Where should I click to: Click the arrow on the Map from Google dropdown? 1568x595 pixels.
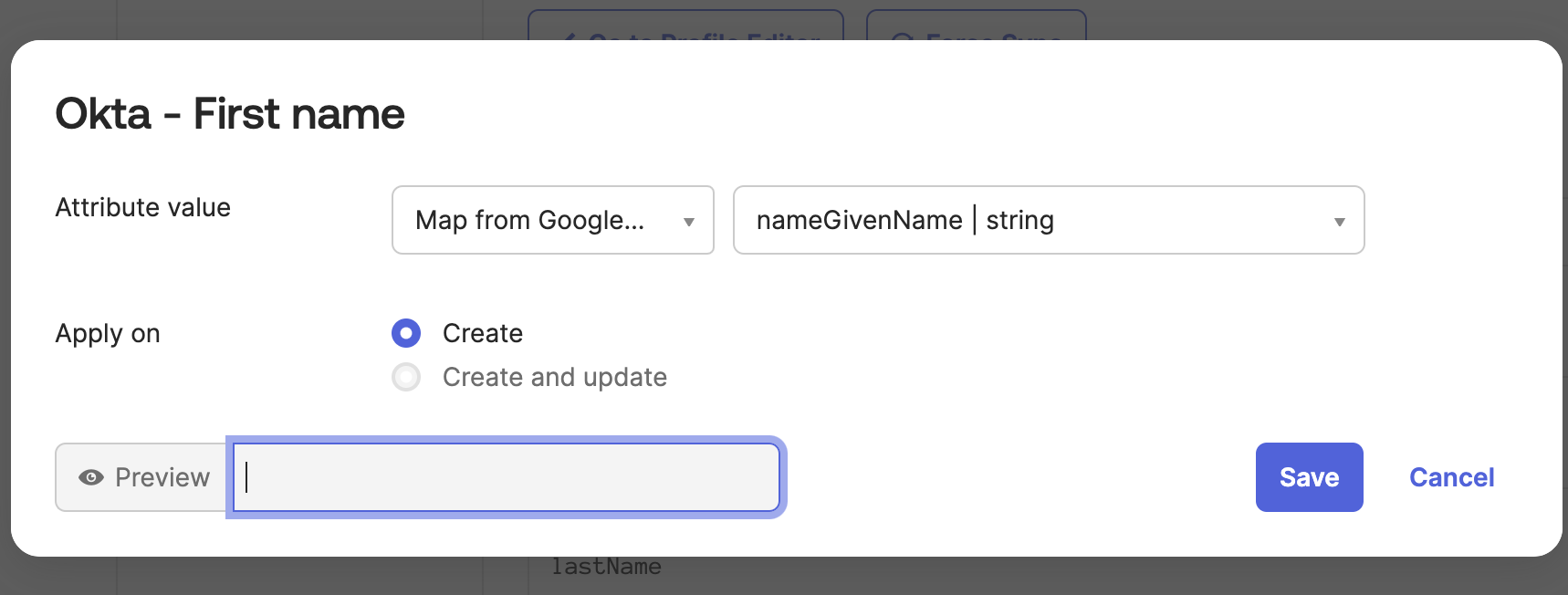pyautogui.click(x=689, y=222)
